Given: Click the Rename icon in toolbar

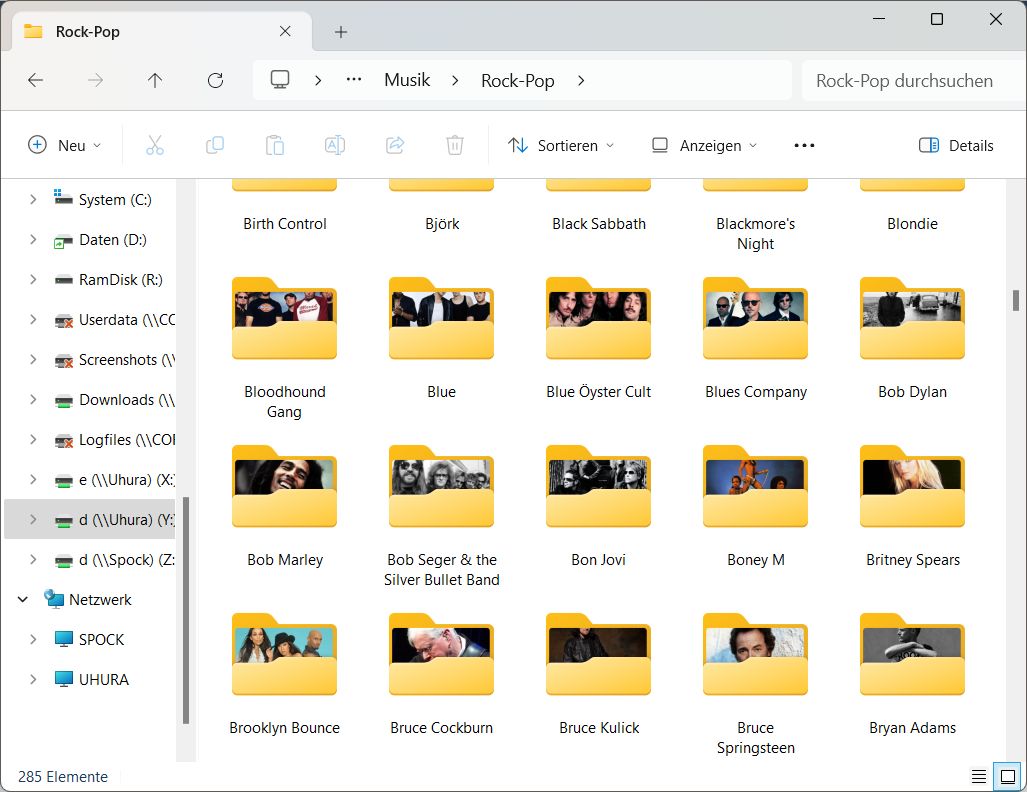Looking at the screenshot, I should 335,145.
